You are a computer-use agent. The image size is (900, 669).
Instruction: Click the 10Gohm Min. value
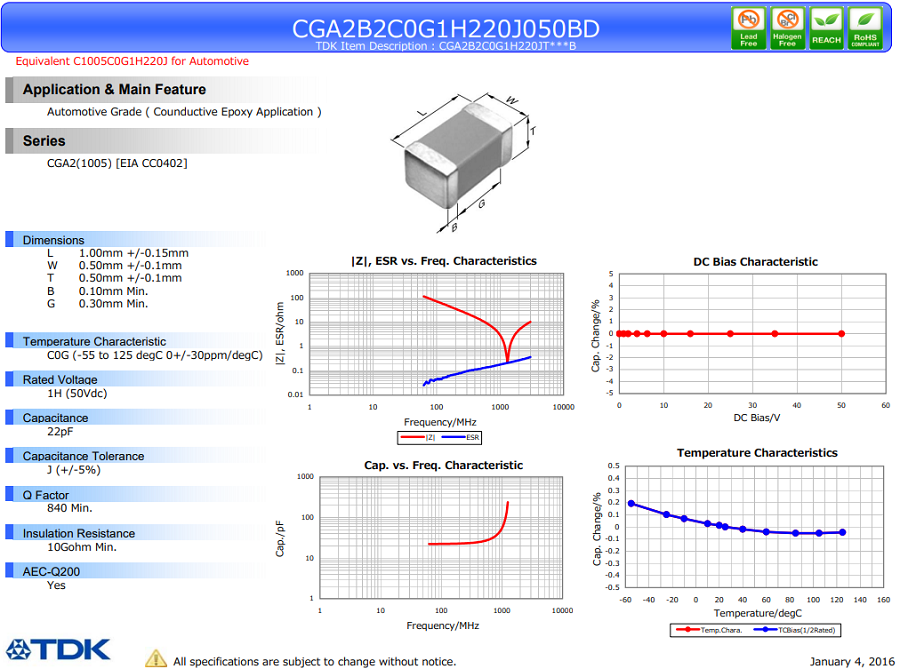coord(82,547)
